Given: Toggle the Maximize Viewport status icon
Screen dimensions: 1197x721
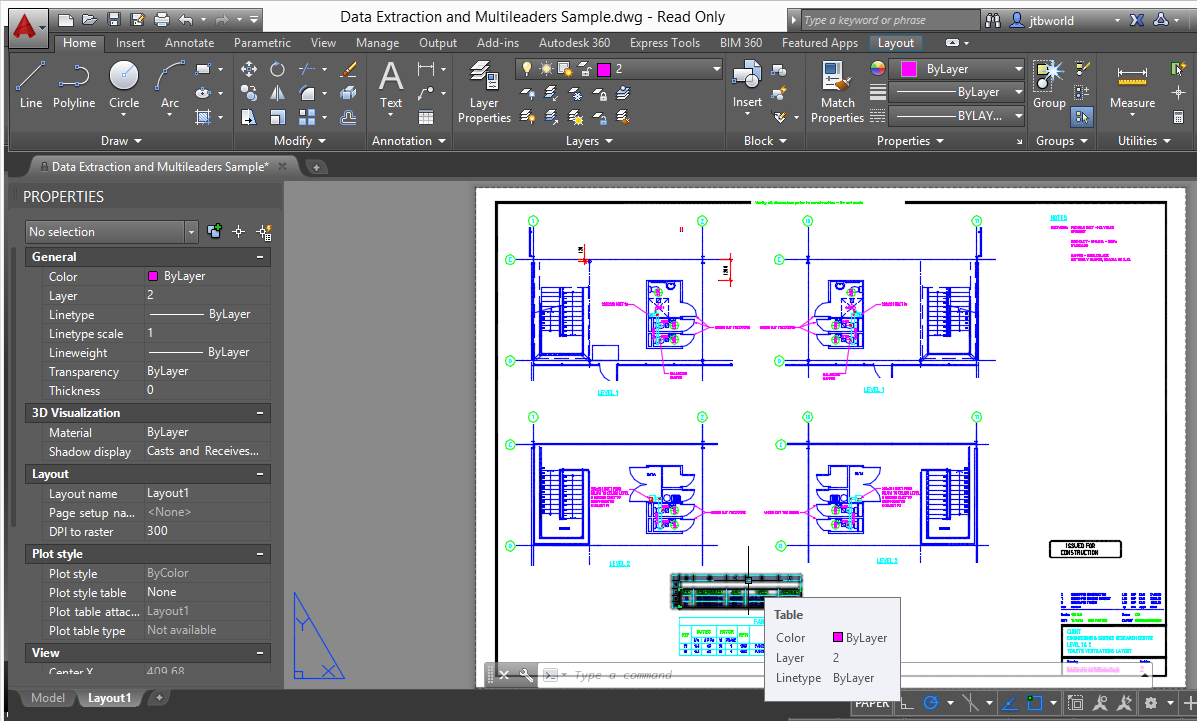Looking at the screenshot, I should [1076, 703].
